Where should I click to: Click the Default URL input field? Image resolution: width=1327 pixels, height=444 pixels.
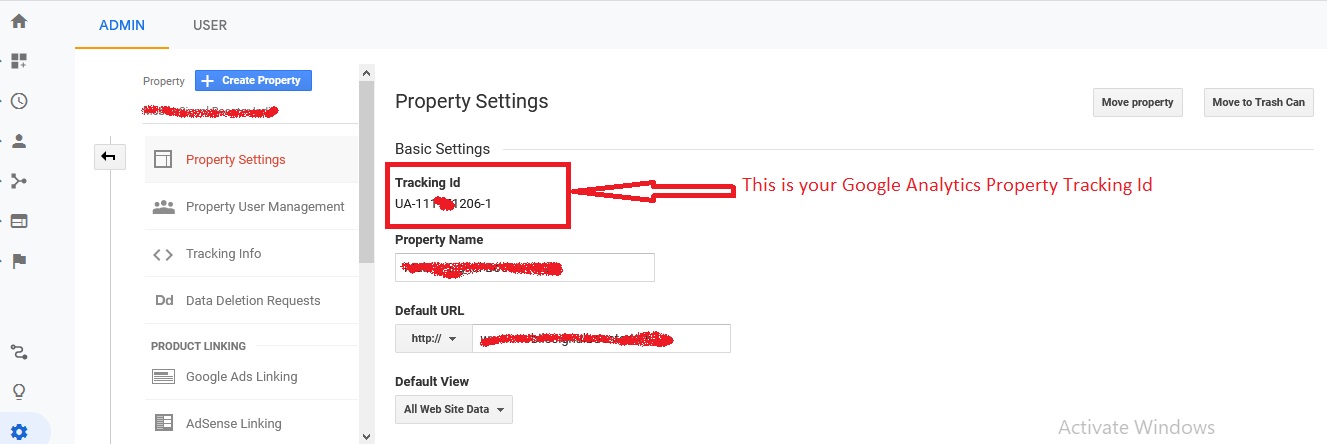tap(600, 339)
